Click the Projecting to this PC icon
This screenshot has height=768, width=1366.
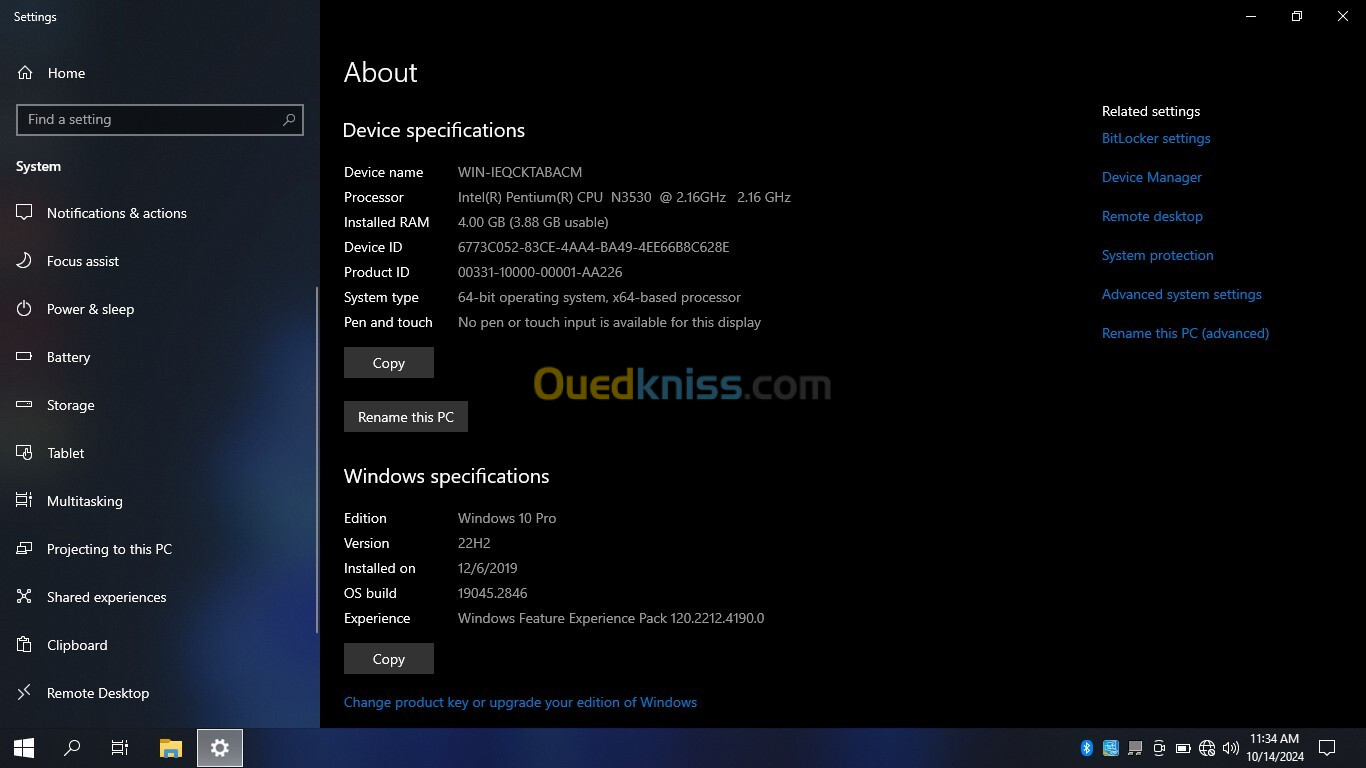(x=25, y=549)
